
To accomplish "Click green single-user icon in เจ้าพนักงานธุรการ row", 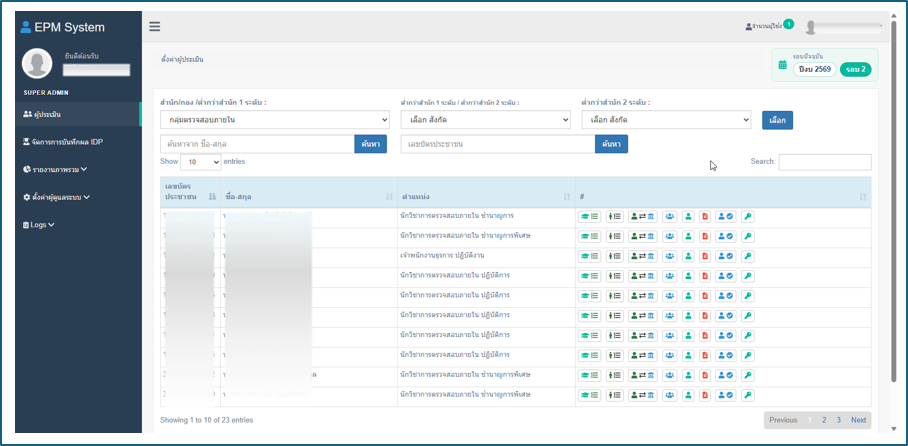I will click(x=689, y=256).
